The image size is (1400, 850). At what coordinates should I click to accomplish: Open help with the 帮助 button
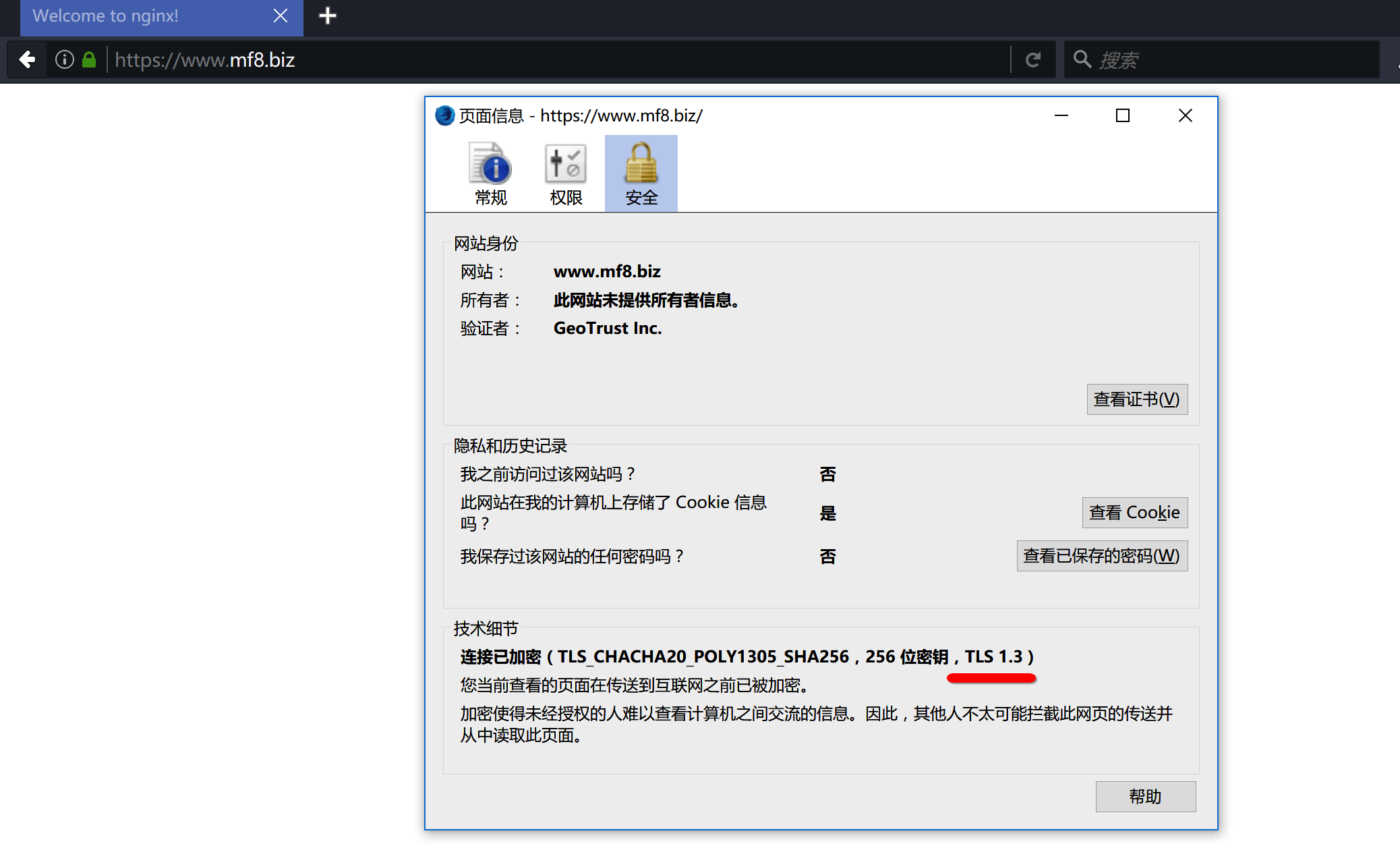[x=1145, y=796]
